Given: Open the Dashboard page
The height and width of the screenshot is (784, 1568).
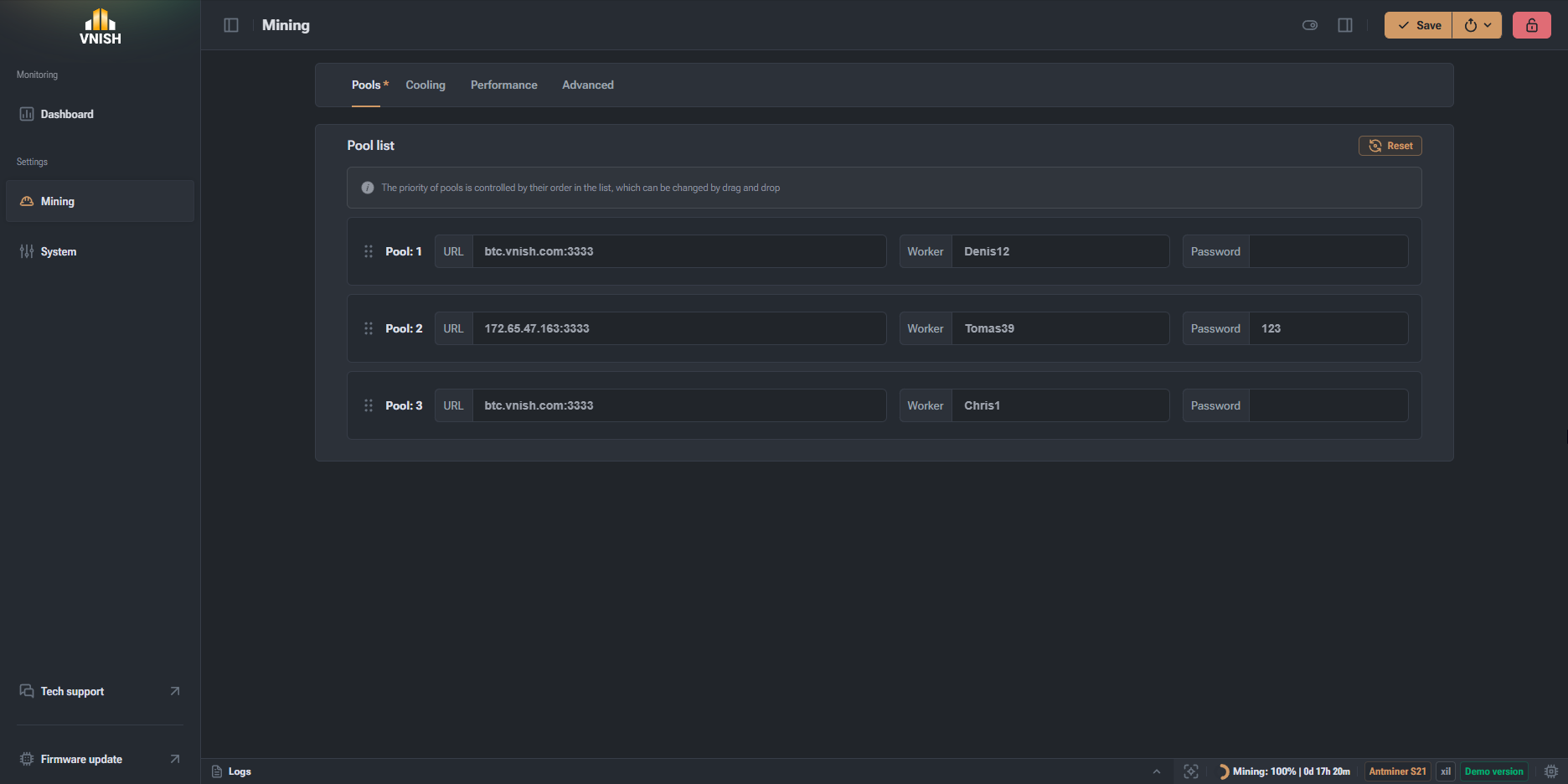Looking at the screenshot, I should (101, 114).
